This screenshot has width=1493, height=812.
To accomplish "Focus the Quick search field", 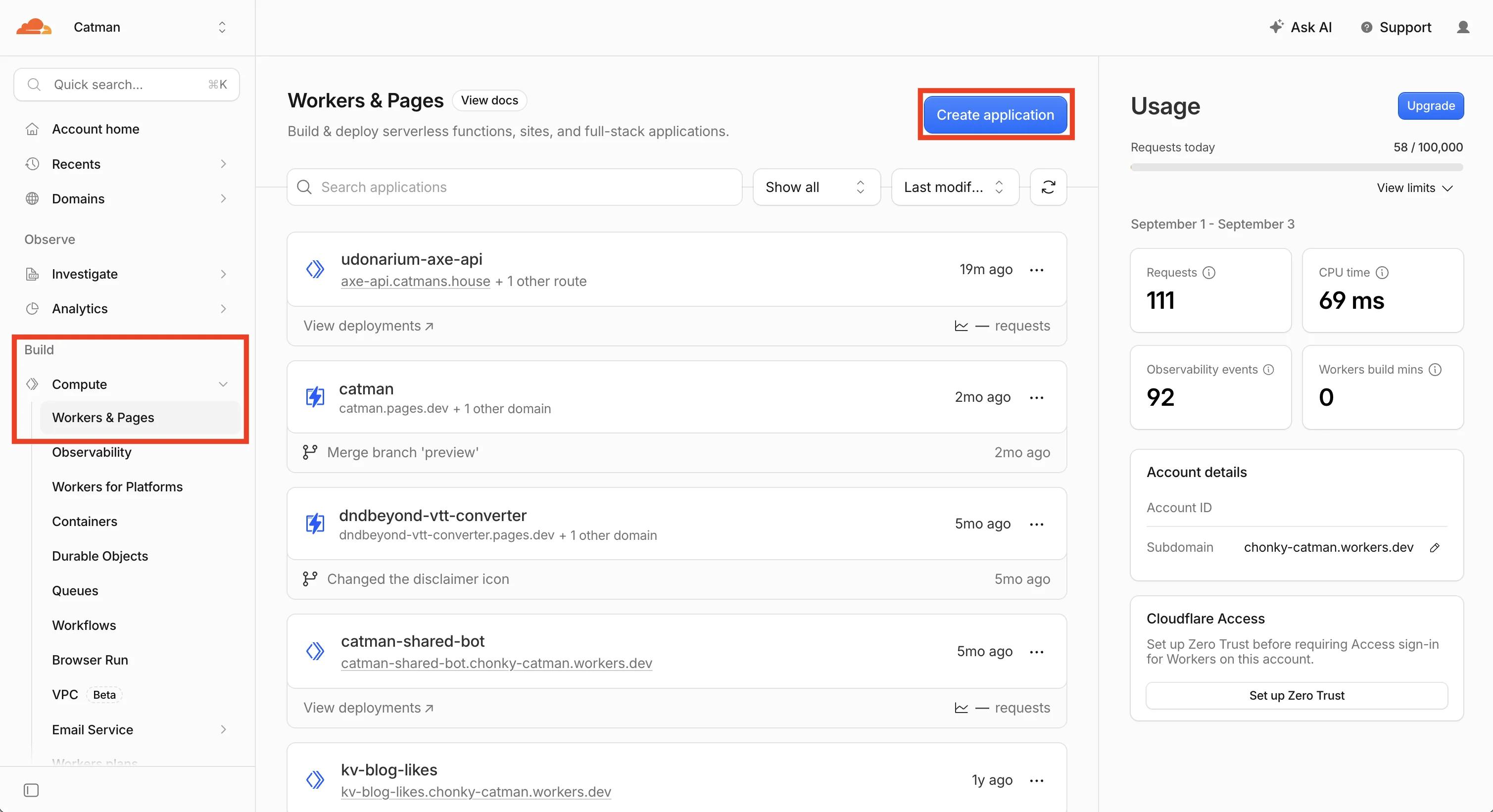I will (x=126, y=85).
